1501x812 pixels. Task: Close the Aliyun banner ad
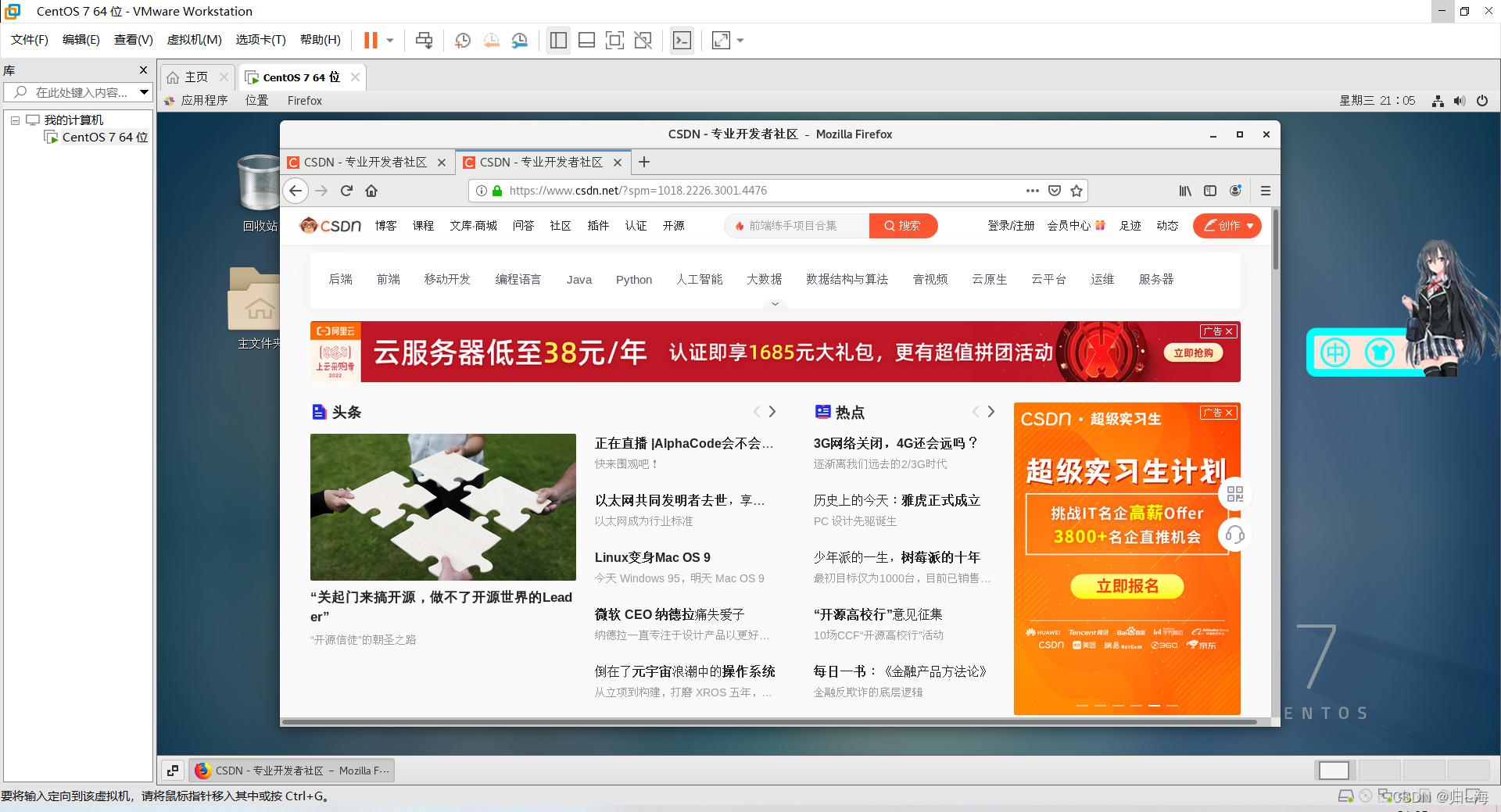pos(1229,331)
